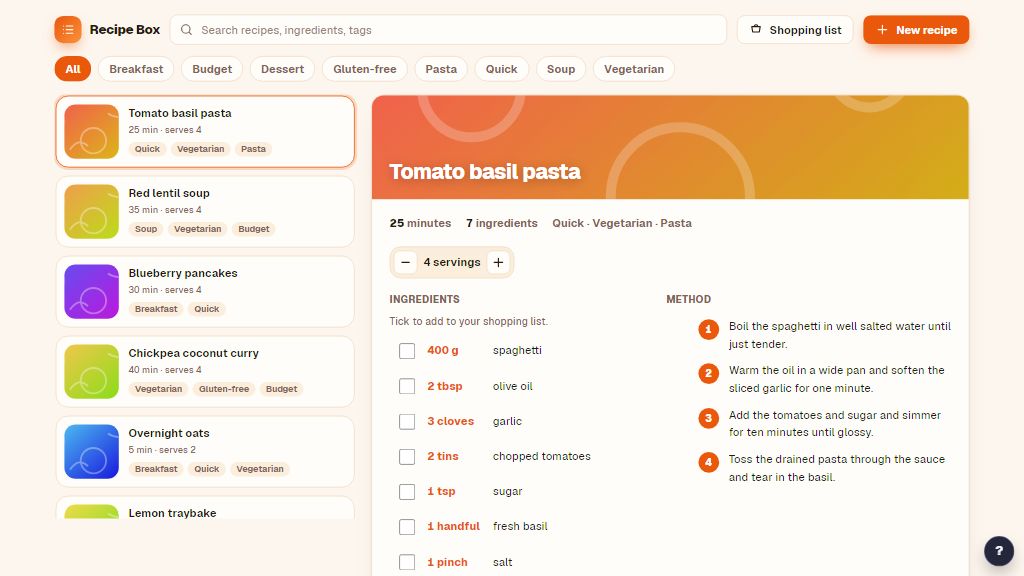This screenshot has width=1024, height=576.
Task: Click the INGREDIENTS section heading
Action: coord(424,299)
